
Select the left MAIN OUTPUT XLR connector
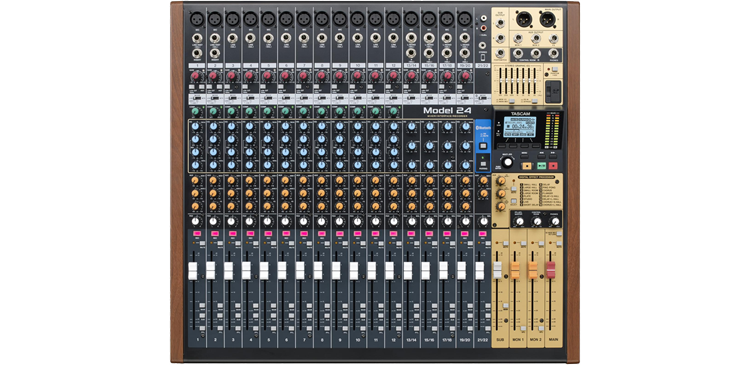pyautogui.click(x=525, y=20)
